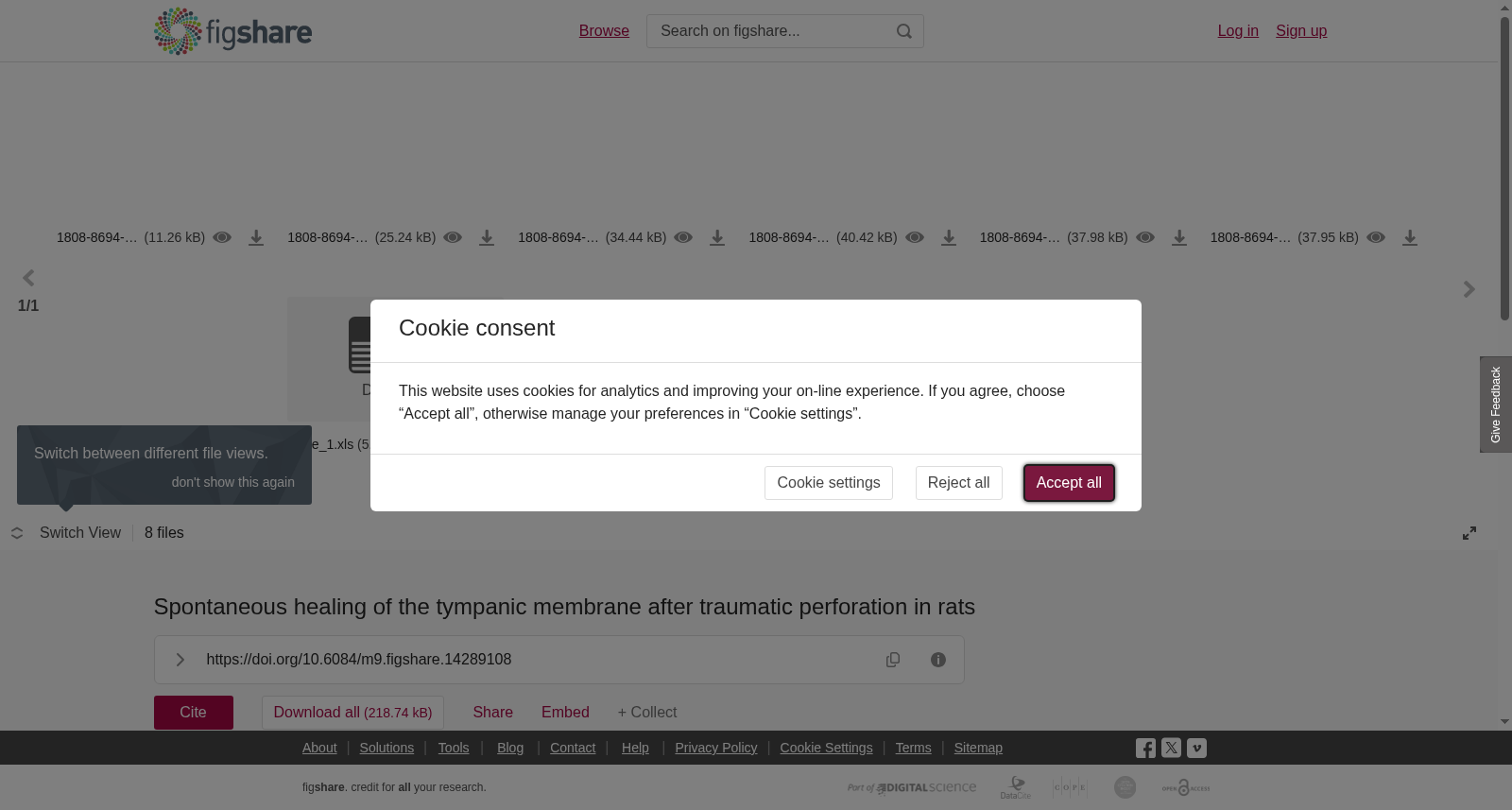Open Cookie Settings footer link
This screenshot has height=810, width=1512.
coord(826,748)
